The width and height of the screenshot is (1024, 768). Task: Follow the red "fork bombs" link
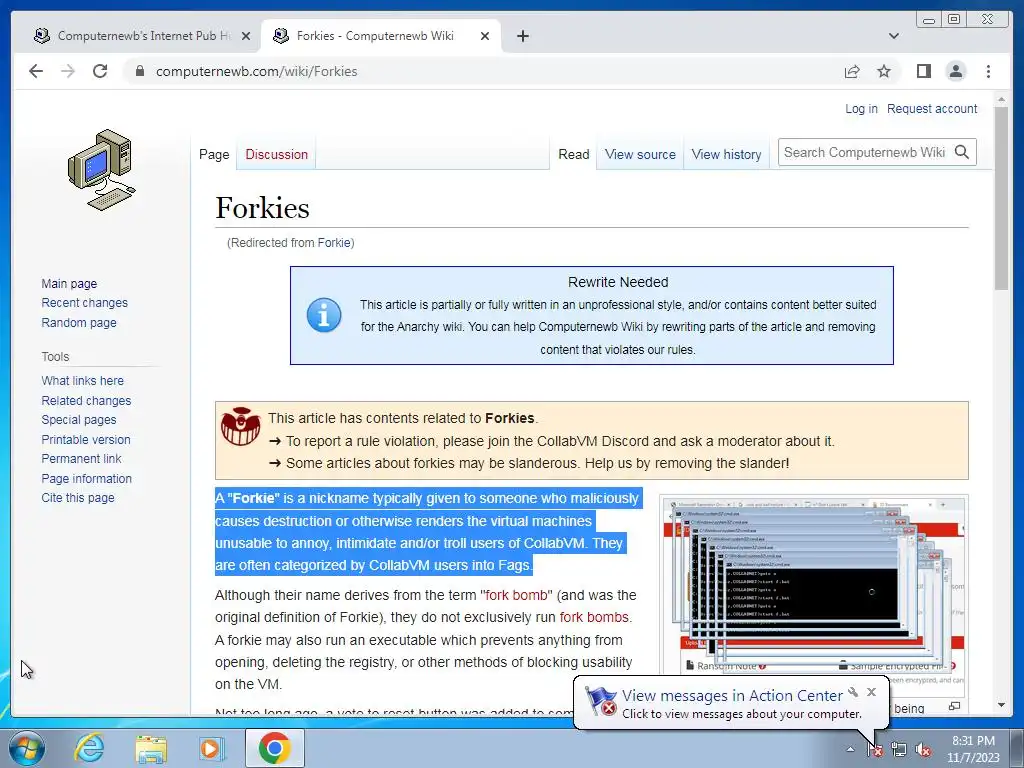[x=594, y=617]
